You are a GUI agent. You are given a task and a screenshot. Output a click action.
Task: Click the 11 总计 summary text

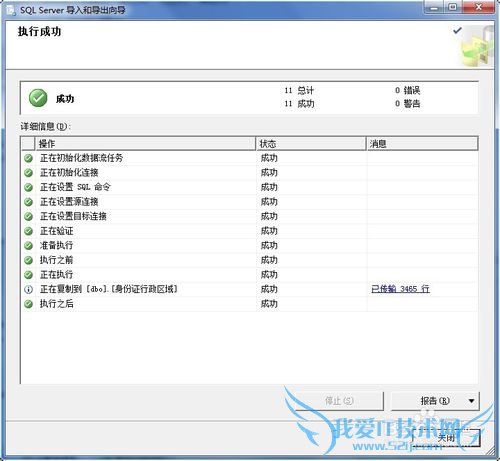(x=299, y=90)
